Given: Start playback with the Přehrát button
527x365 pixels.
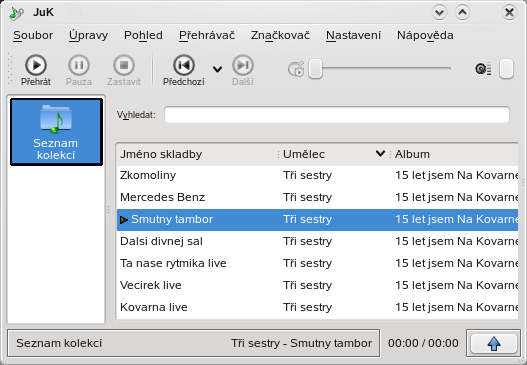Looking at the screenshot, I should [x=36, y=70].
